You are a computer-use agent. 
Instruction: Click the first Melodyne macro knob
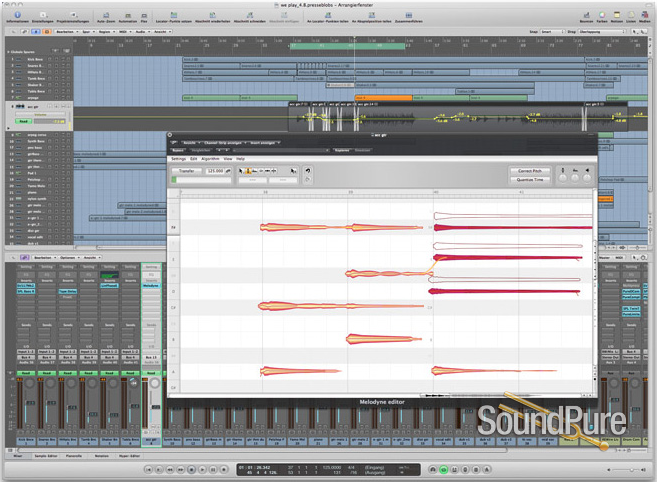[x=562, y=179]
